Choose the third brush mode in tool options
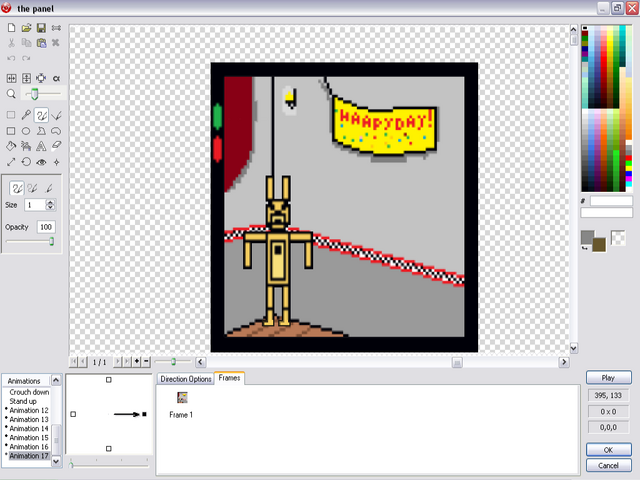 (49, 188)
